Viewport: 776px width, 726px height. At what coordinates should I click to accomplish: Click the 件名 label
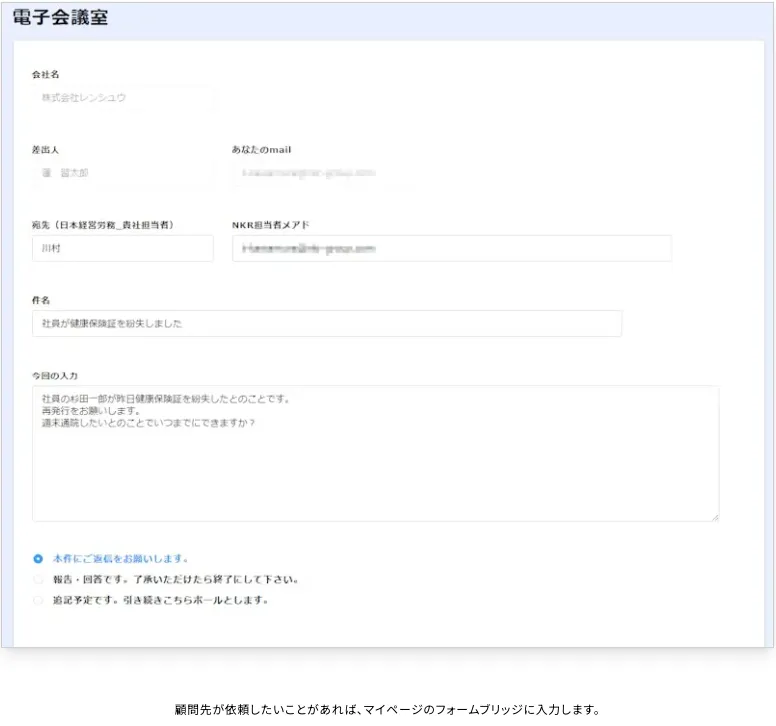tap(41, 300)
